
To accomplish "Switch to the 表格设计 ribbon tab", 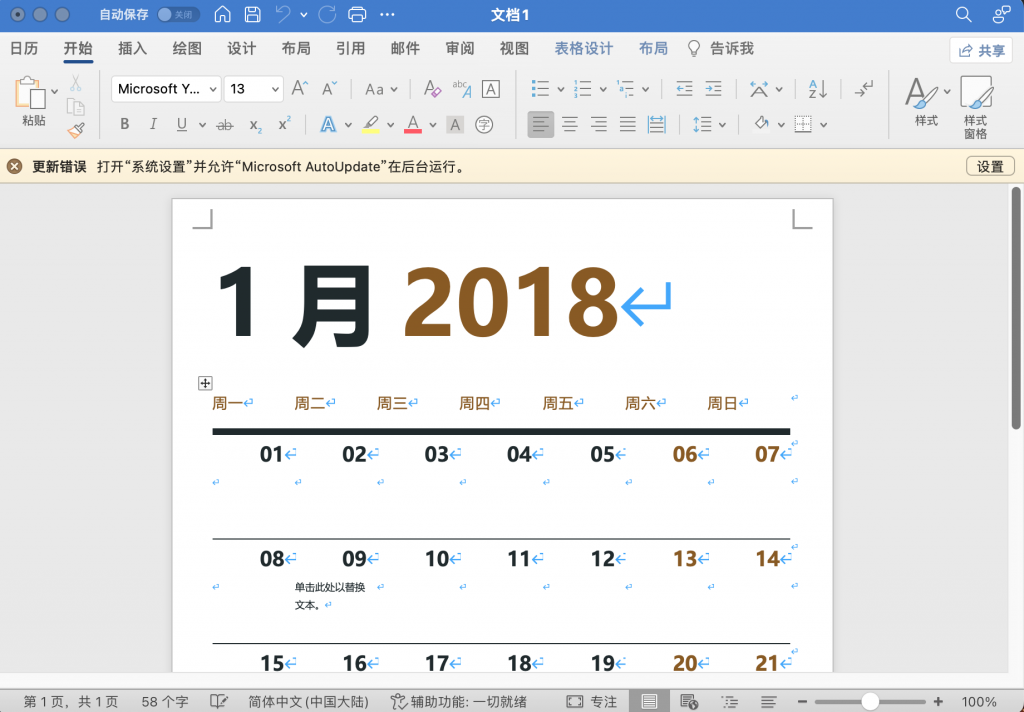I will (583, 47).
